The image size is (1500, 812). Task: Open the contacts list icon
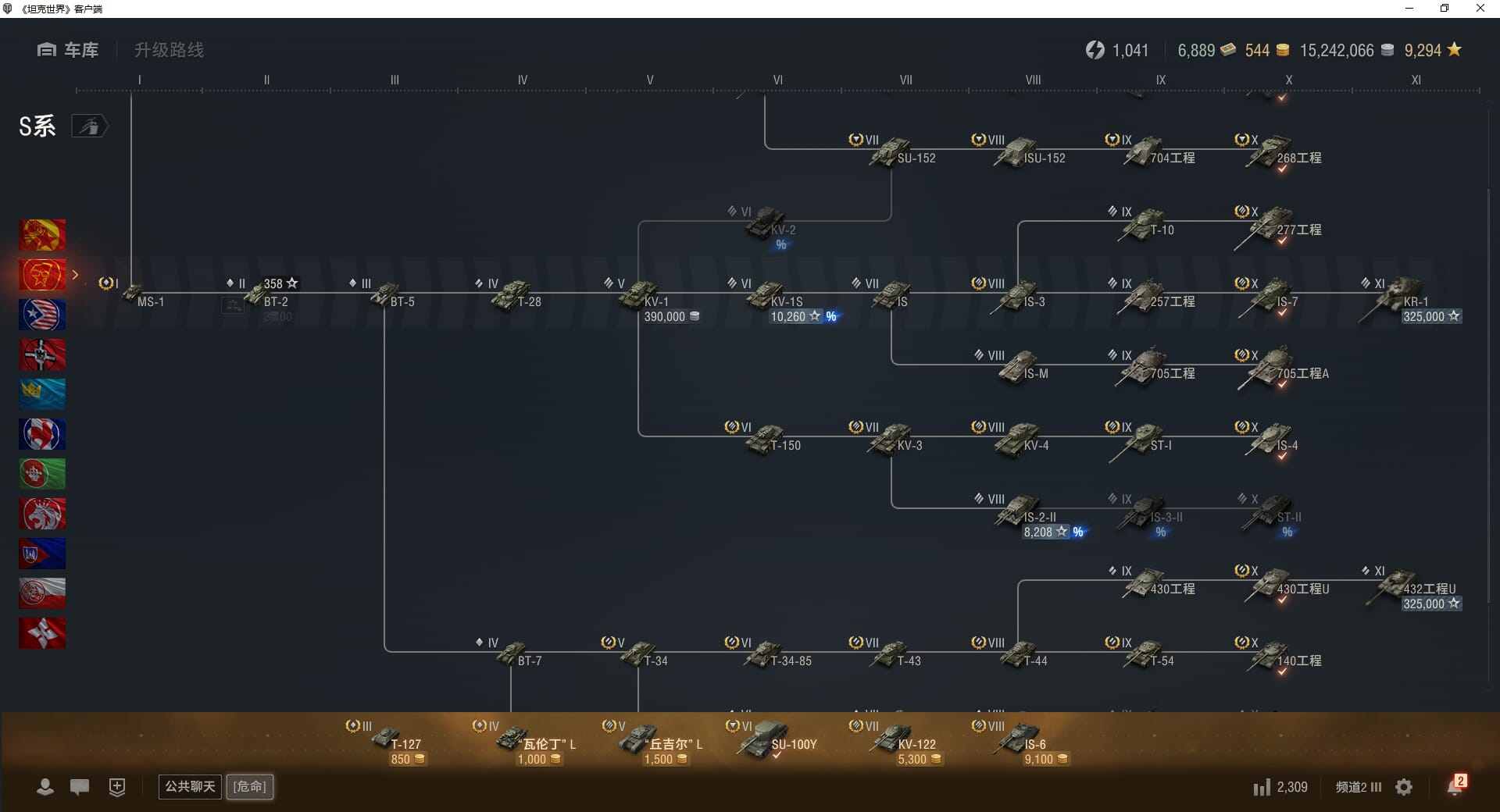(45, 787)
